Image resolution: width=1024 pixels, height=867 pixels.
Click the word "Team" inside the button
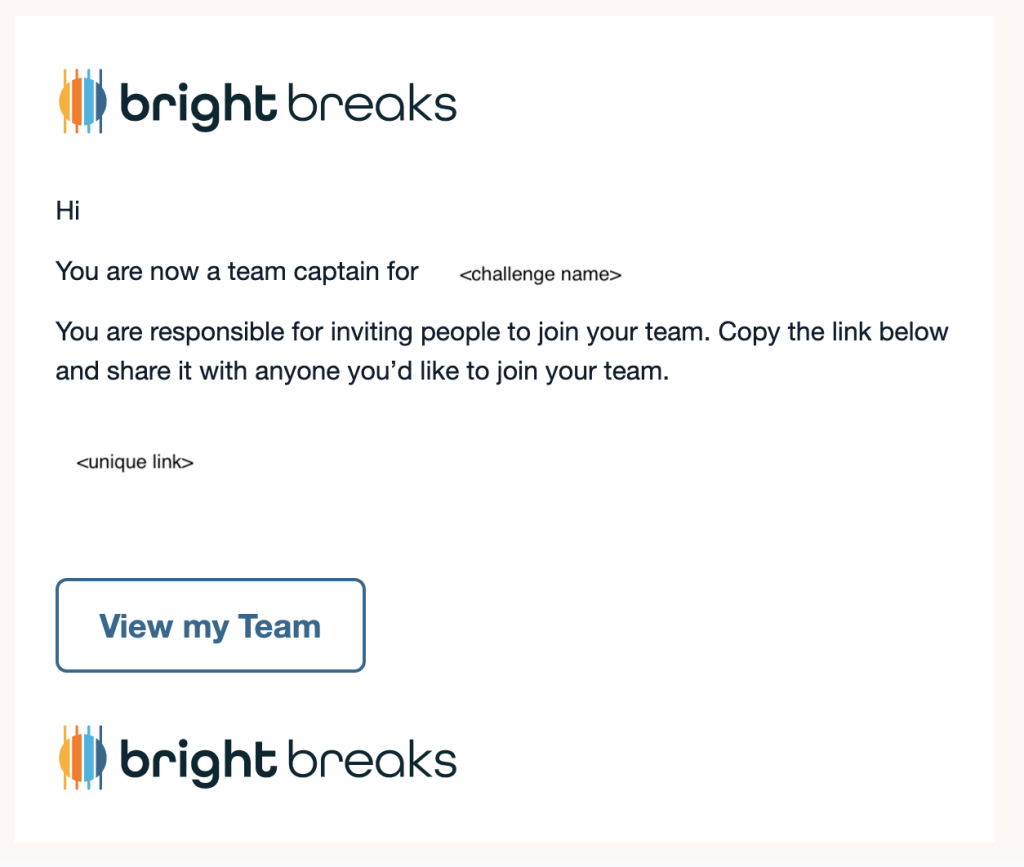tap(279, 627)
